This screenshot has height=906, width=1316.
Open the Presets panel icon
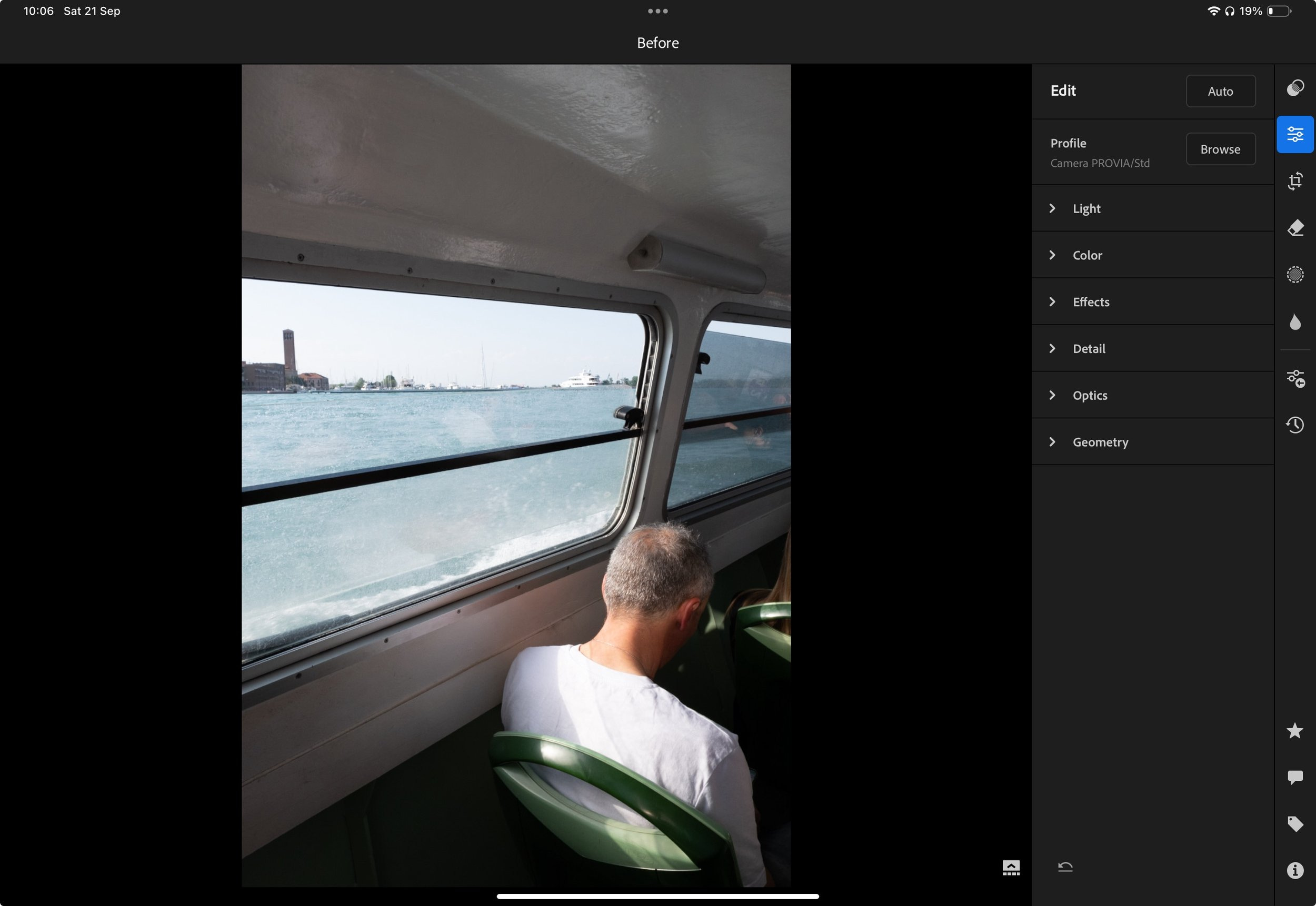click(x=1294, y=88)
